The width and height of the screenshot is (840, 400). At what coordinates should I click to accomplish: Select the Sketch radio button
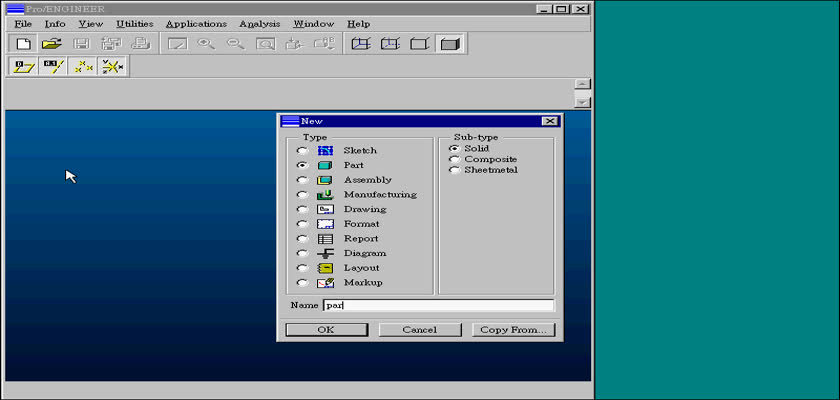(303, 151)
